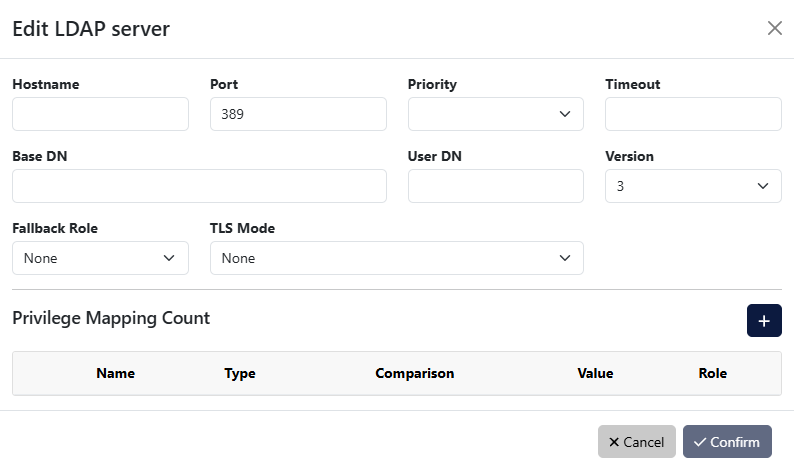Close the Edit LDAP server dialog
The image size is (794, 470).
(x=774, y=28)
